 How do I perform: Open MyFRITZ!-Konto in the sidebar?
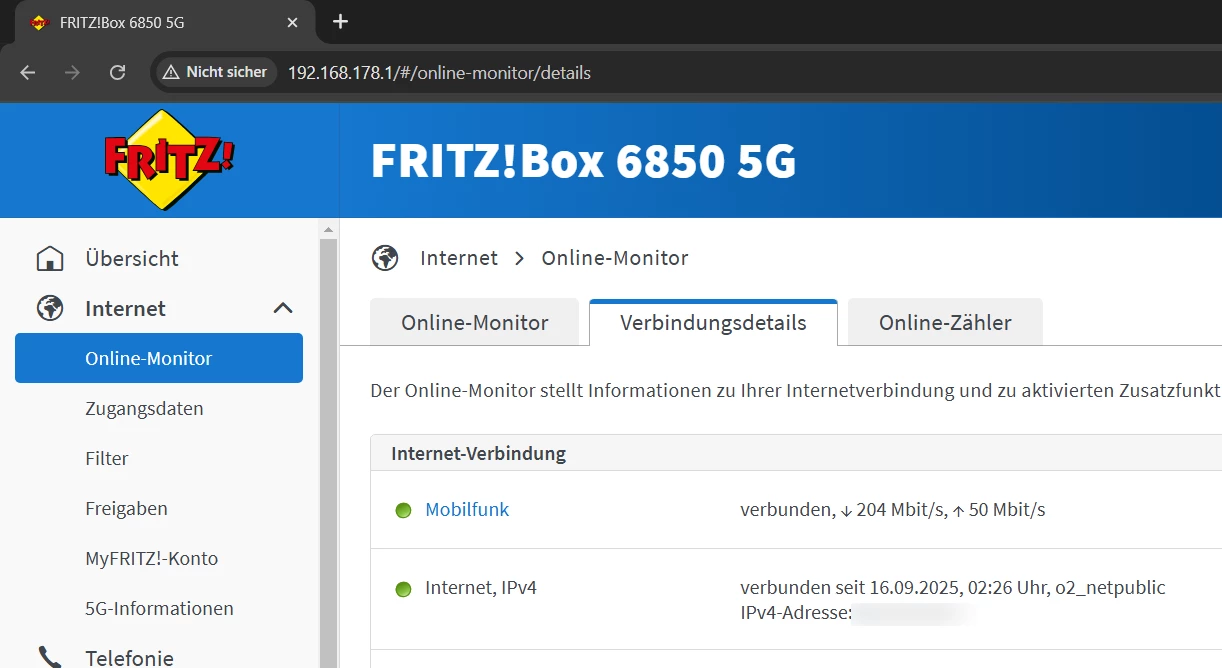point(151,559)
